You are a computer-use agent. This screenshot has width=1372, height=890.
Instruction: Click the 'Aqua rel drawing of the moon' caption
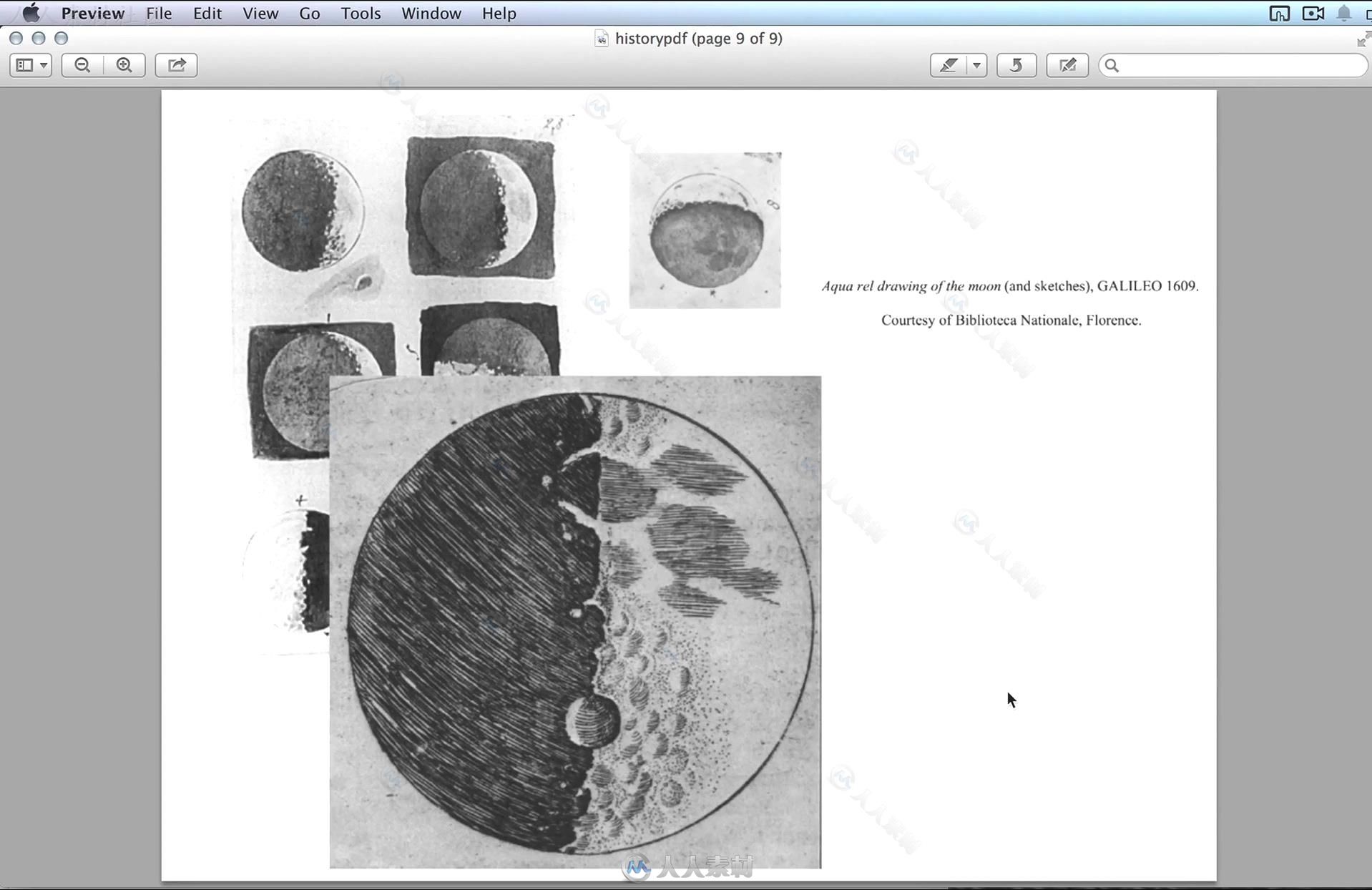point(1010,286)
